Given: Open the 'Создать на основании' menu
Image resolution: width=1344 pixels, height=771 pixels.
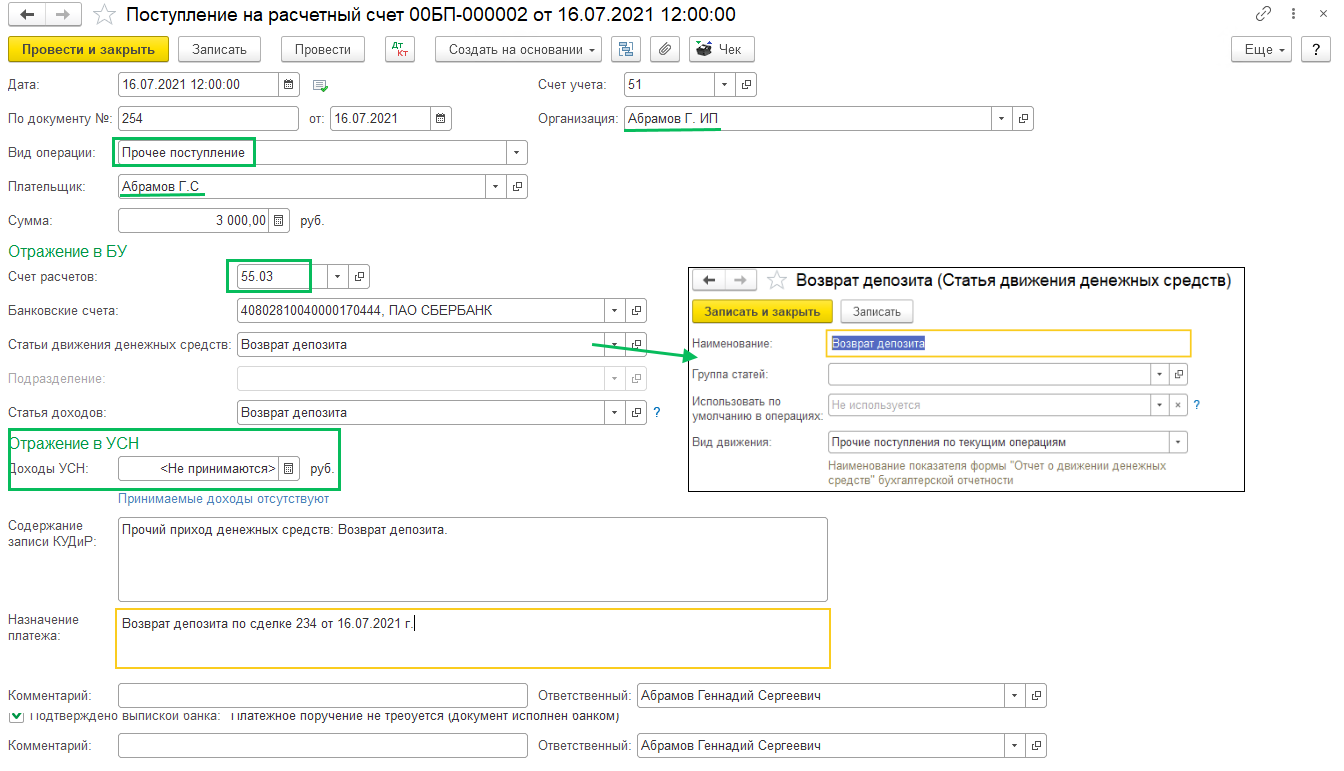Looking at the screenshot, I should coord(518,49).
